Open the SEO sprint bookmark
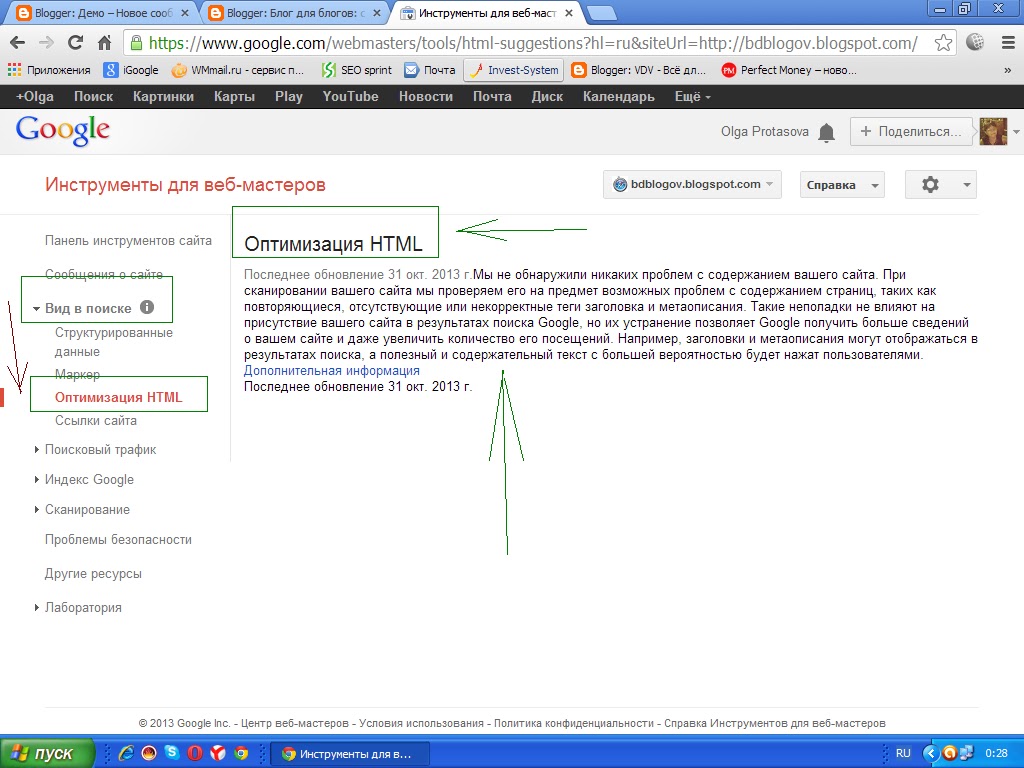Image resolution: width=1024 pixels, height=768 pixels. (x=357, y=70)
